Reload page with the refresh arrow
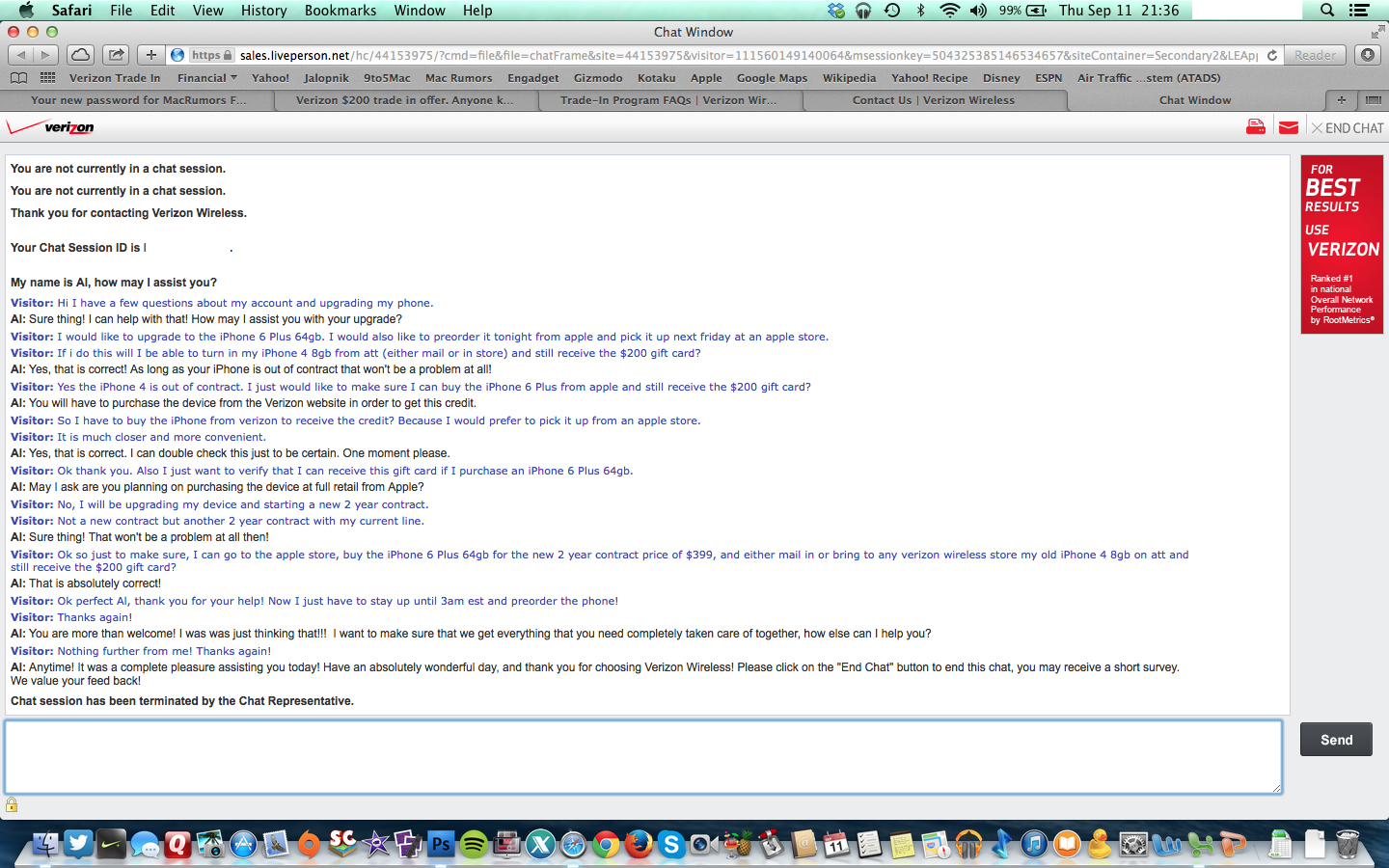Viewport: 1389px width, 868px height. tap(1272, 55)
